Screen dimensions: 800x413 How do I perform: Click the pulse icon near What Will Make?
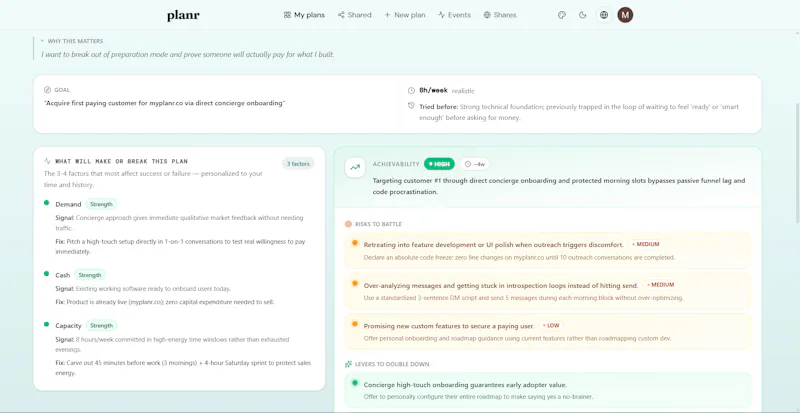(x=47, y=161)
